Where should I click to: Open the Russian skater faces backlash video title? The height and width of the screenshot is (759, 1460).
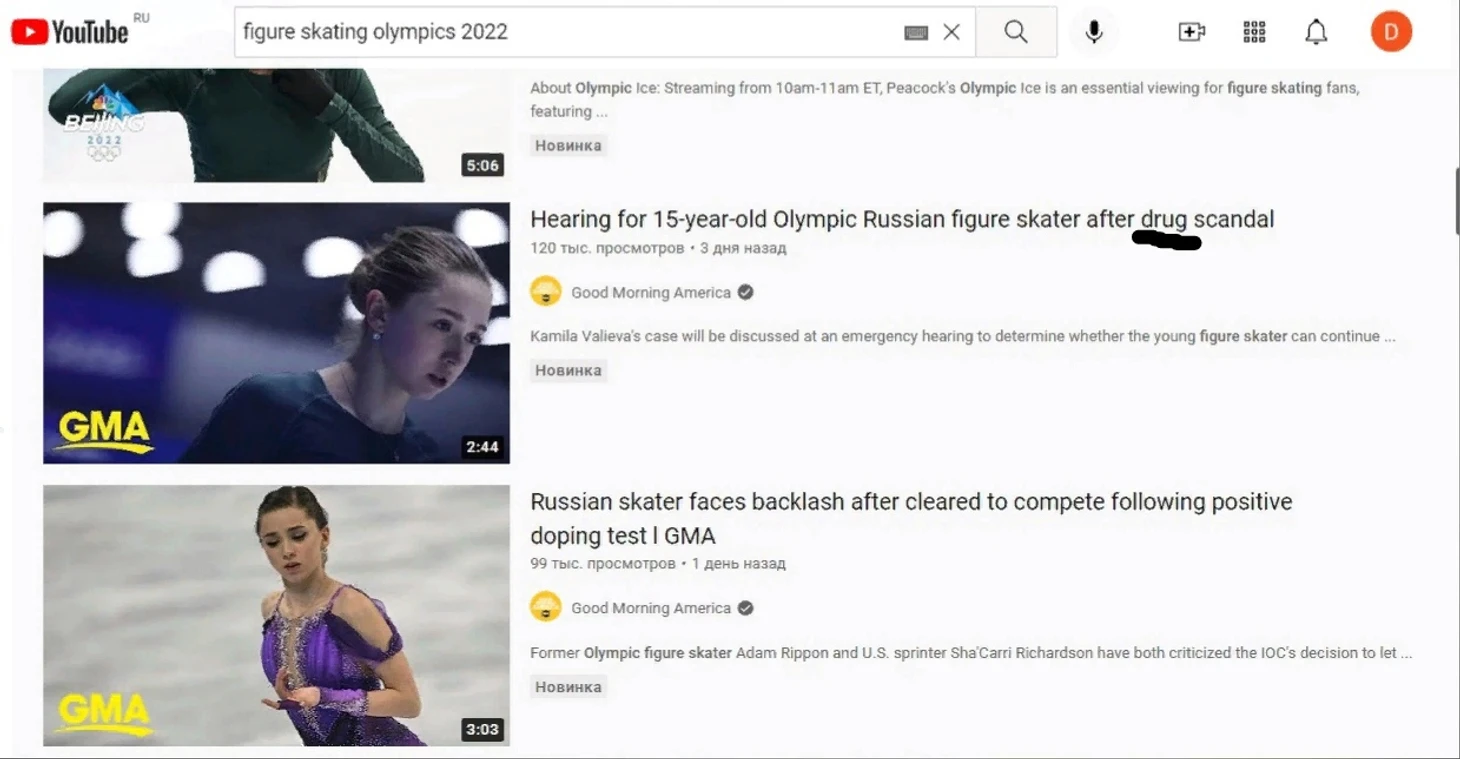coord(911,518)
